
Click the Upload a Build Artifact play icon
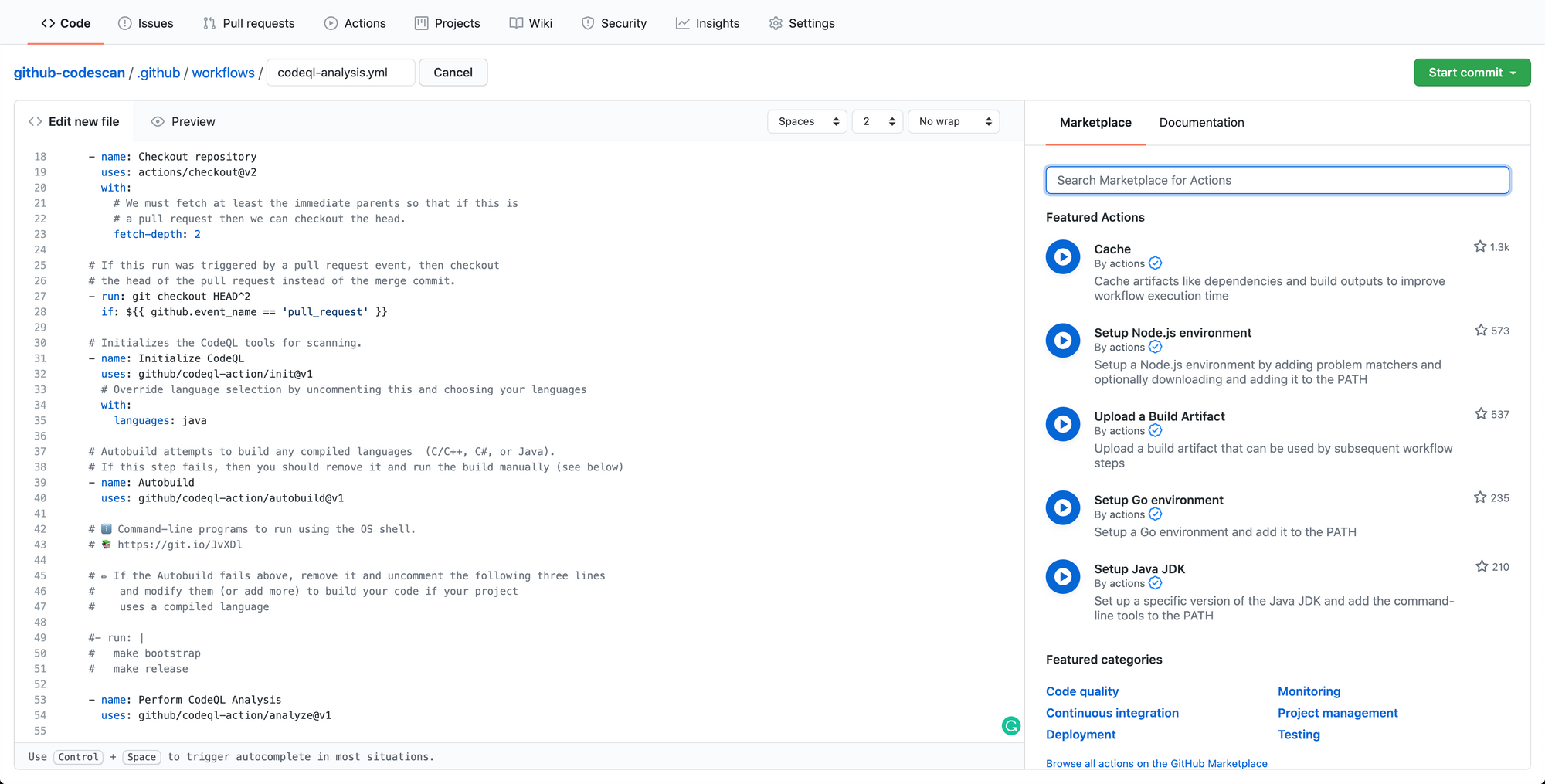click(1063, 424)
